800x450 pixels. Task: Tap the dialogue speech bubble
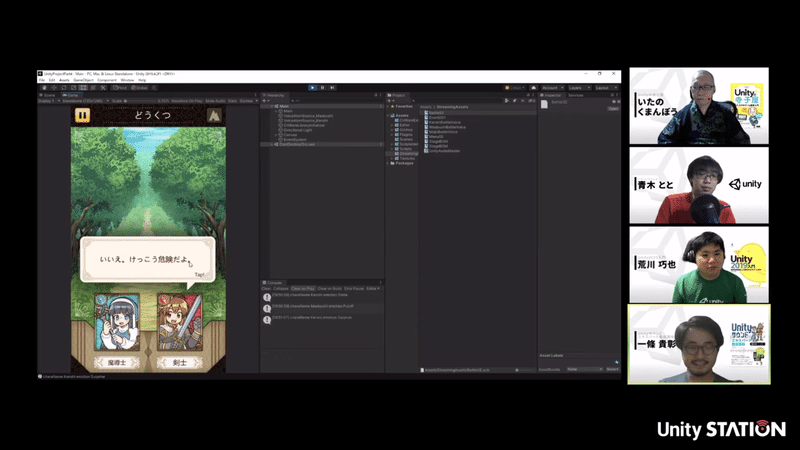pyautogui.click(x=147, y=260)
